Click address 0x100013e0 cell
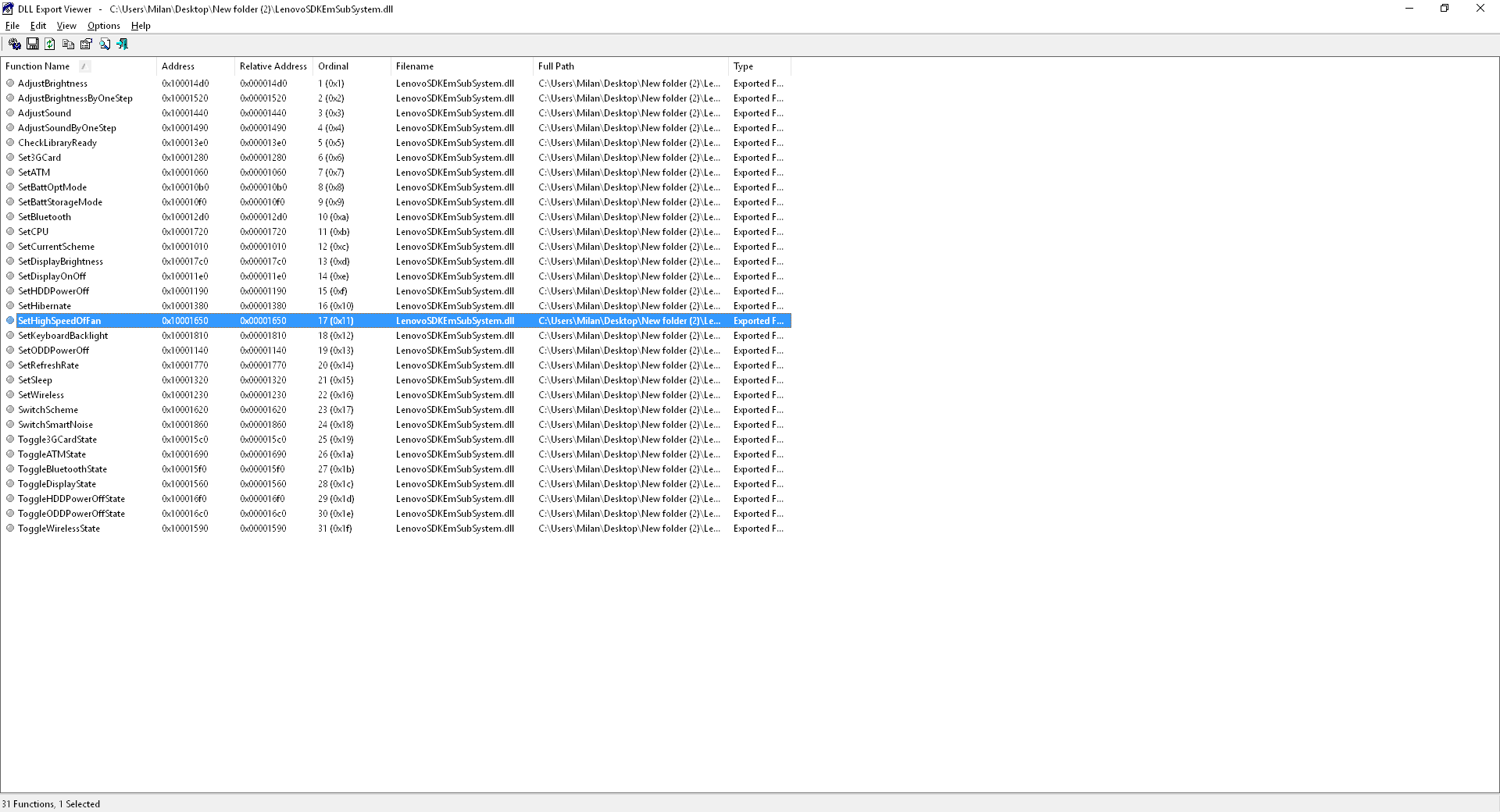1500x812 pixels. pos(185,143)
